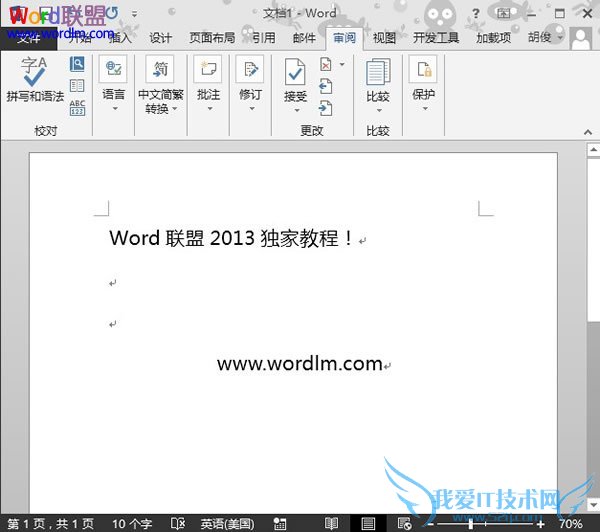Click the Comments (批注) note icon
600x532 pixels.
pyautogui.click(x=208, y=69)
